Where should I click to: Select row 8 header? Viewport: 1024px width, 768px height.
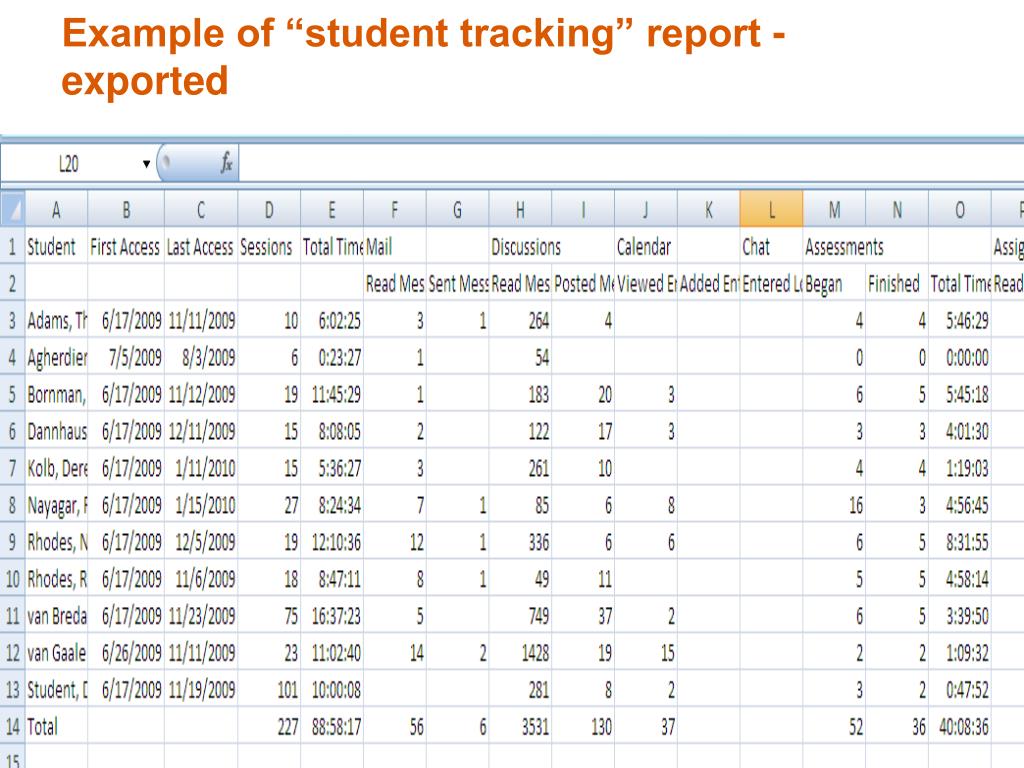(12, 505)
